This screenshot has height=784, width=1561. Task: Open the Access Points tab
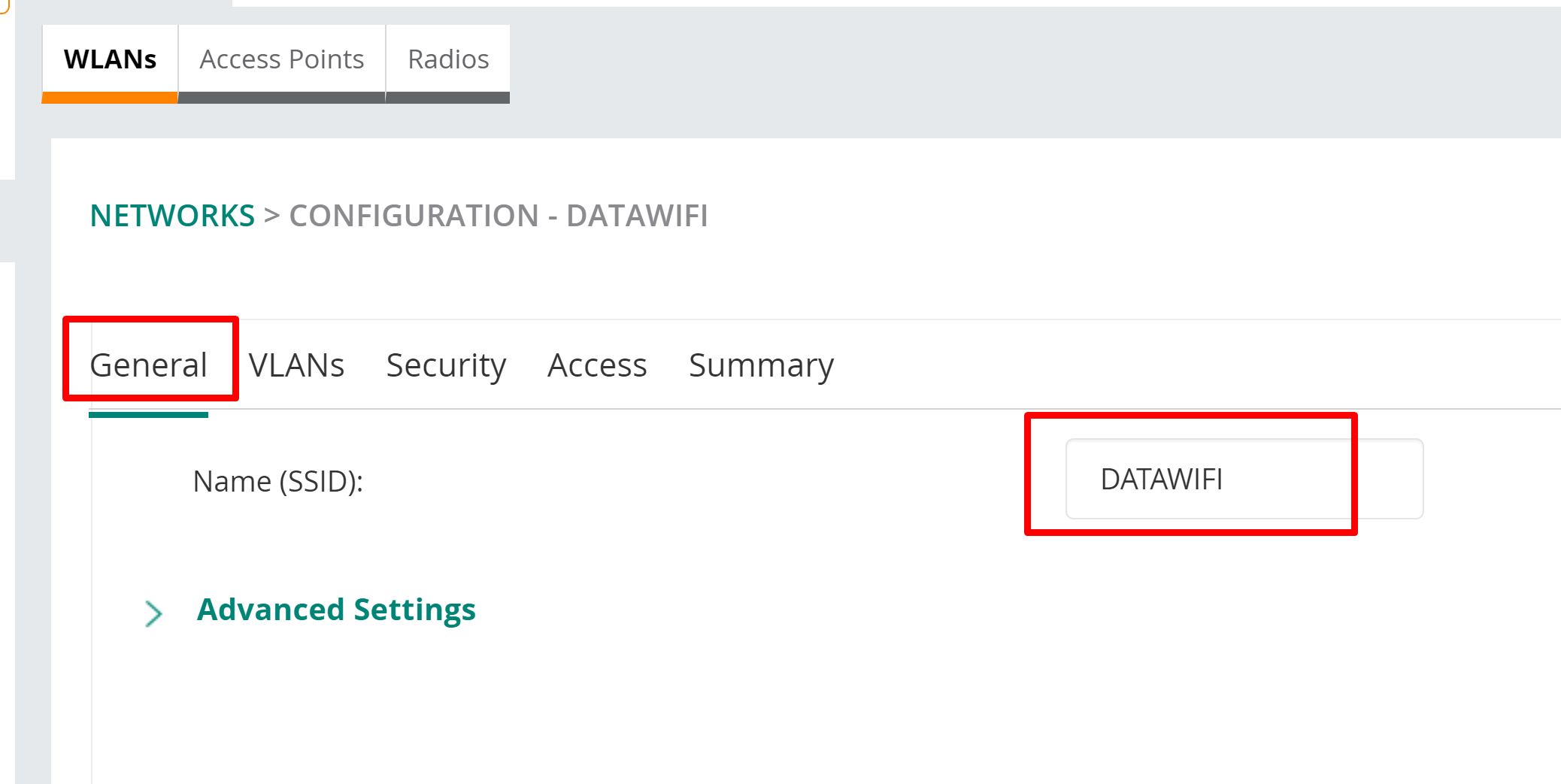click(281, 59)
